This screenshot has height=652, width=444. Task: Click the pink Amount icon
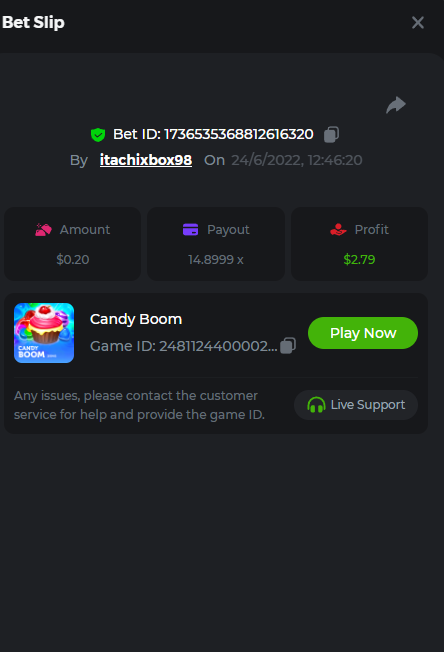click(x=44, y=230)
